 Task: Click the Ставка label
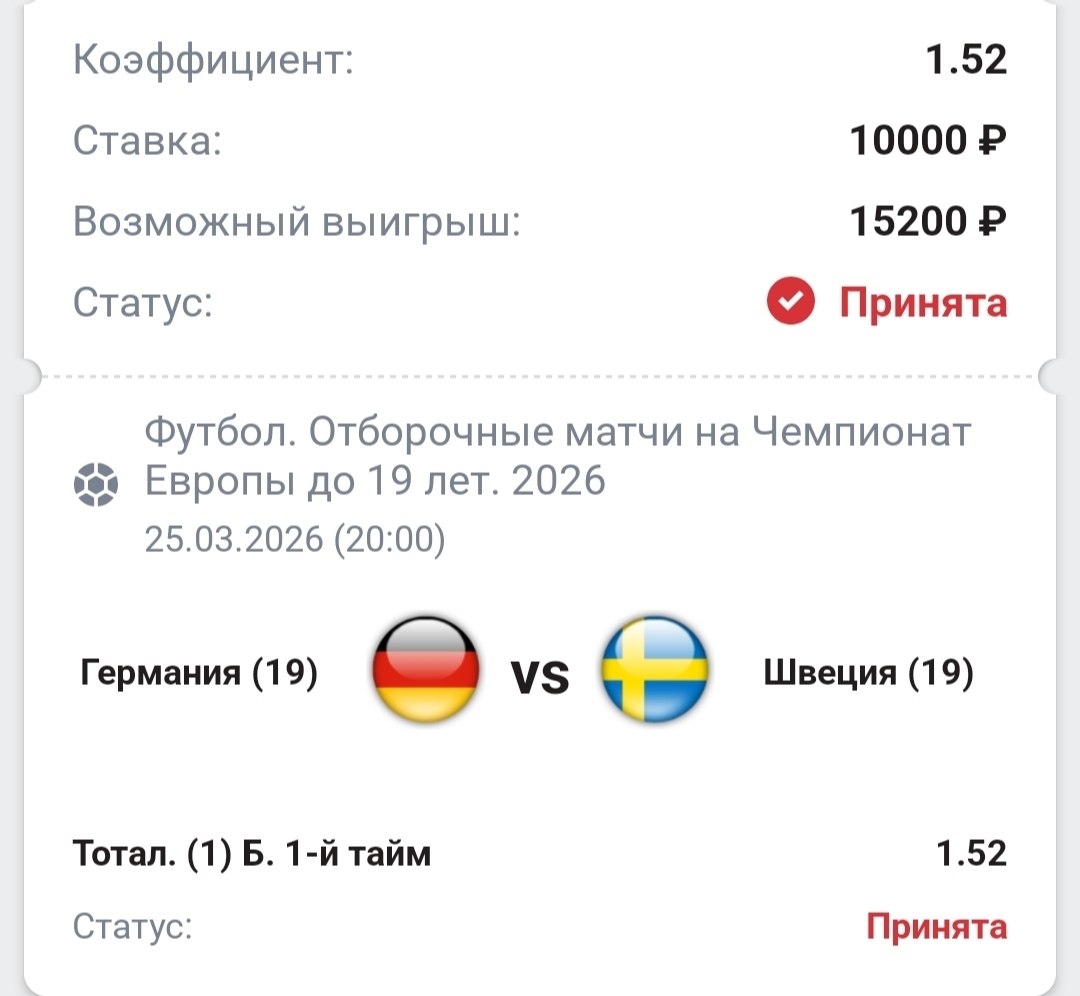pyautogui.click(x=146, y=142)
